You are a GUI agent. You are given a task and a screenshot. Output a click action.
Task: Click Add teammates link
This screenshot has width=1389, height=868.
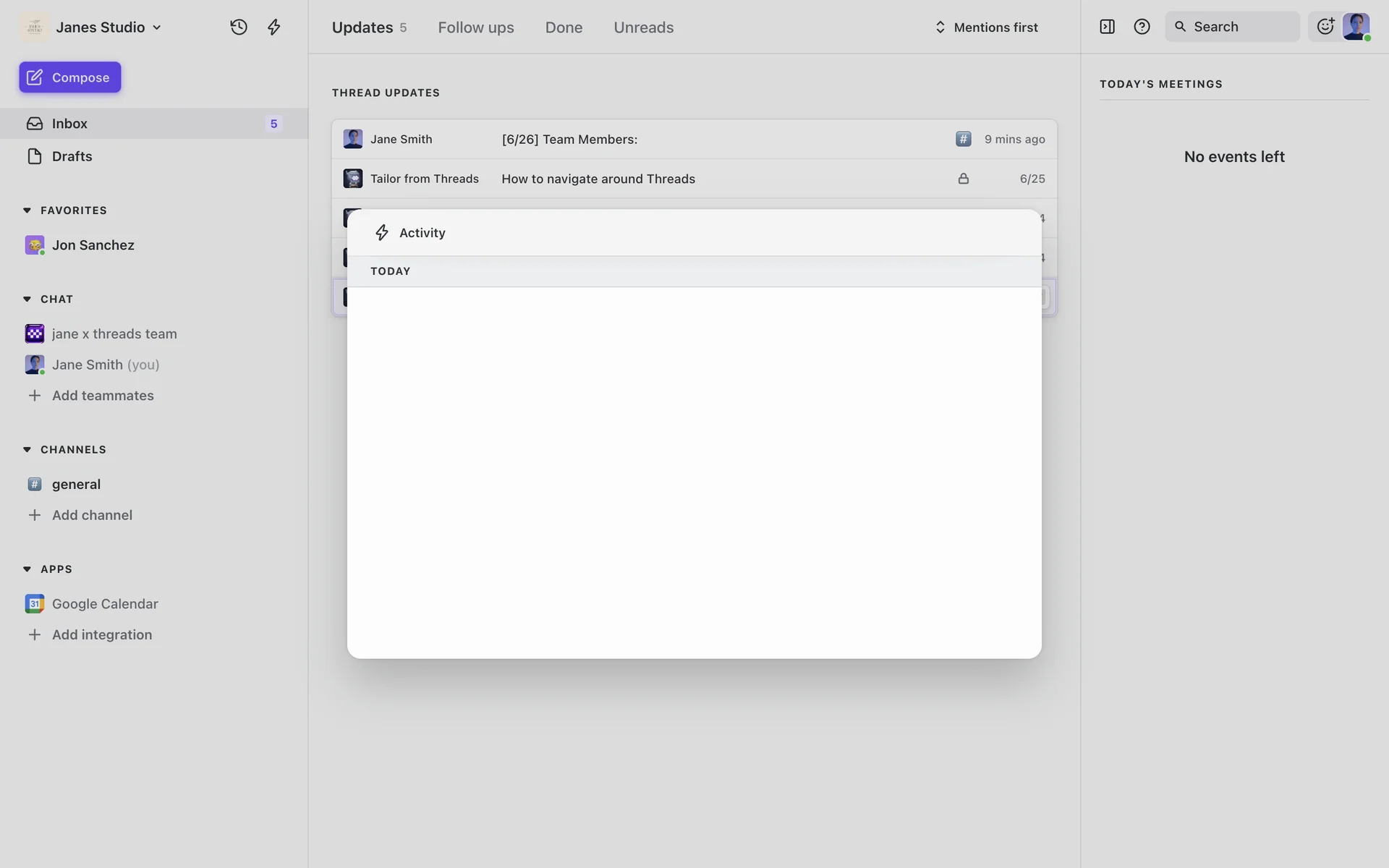coord(103,396)
